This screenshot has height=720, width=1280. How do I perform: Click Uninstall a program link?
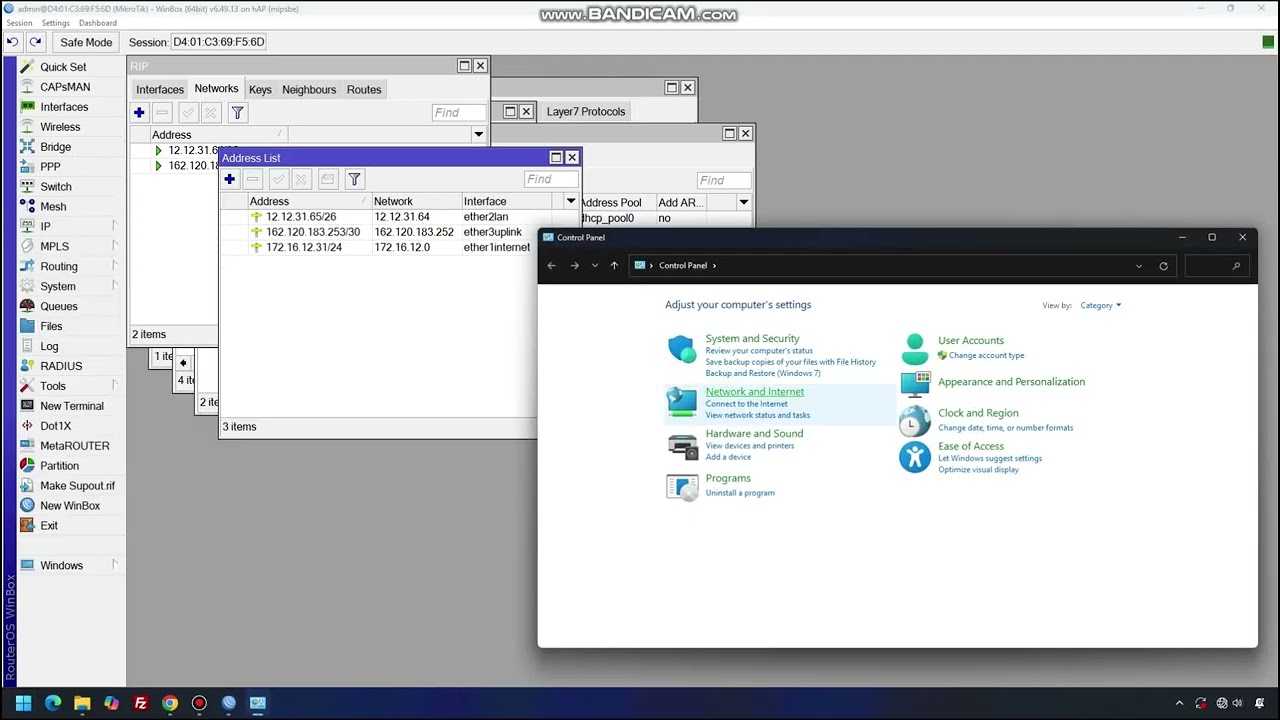(x=740, y=493)
